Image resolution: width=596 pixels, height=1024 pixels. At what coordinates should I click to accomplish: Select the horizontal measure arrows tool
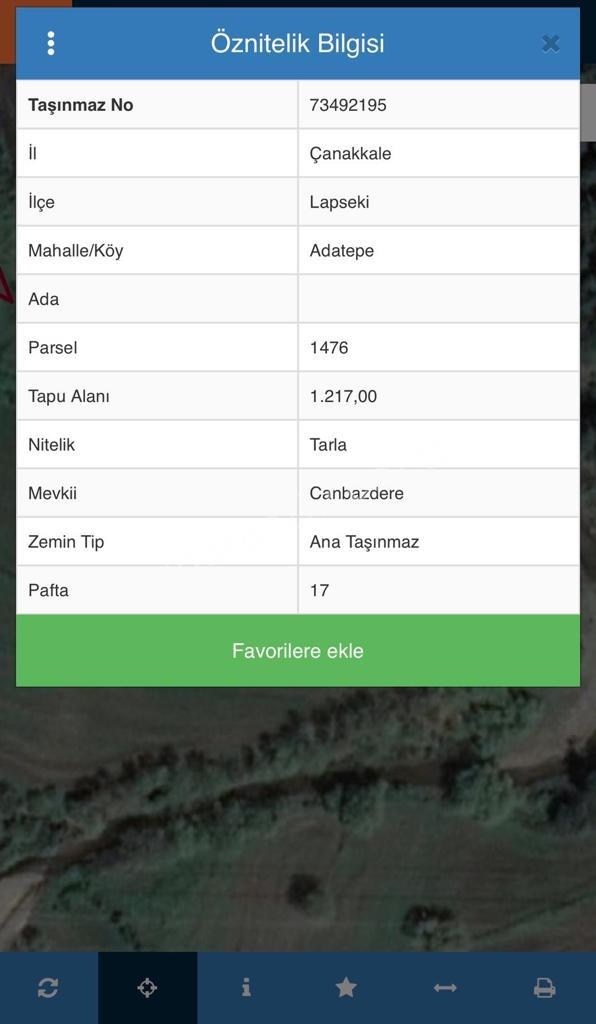coord(445,987)
